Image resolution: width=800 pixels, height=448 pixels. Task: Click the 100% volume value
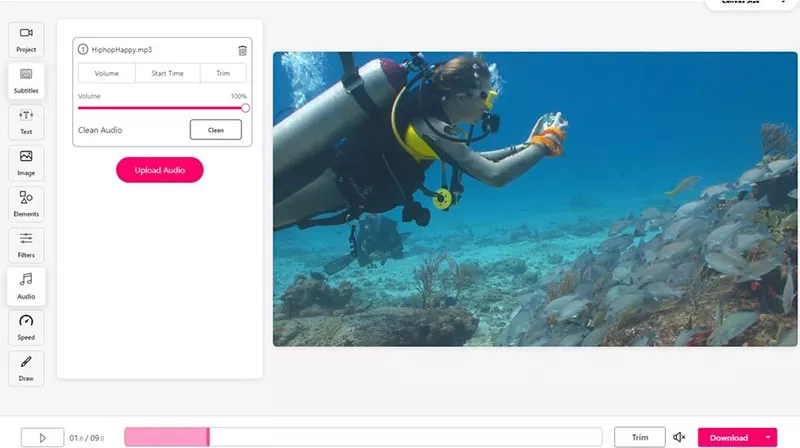(x=238, y=96)
